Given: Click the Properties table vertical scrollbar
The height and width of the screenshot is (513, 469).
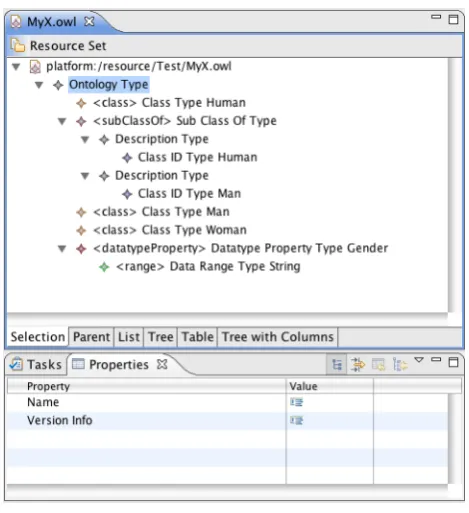Looking at the screenshot, I should point(455,439).
